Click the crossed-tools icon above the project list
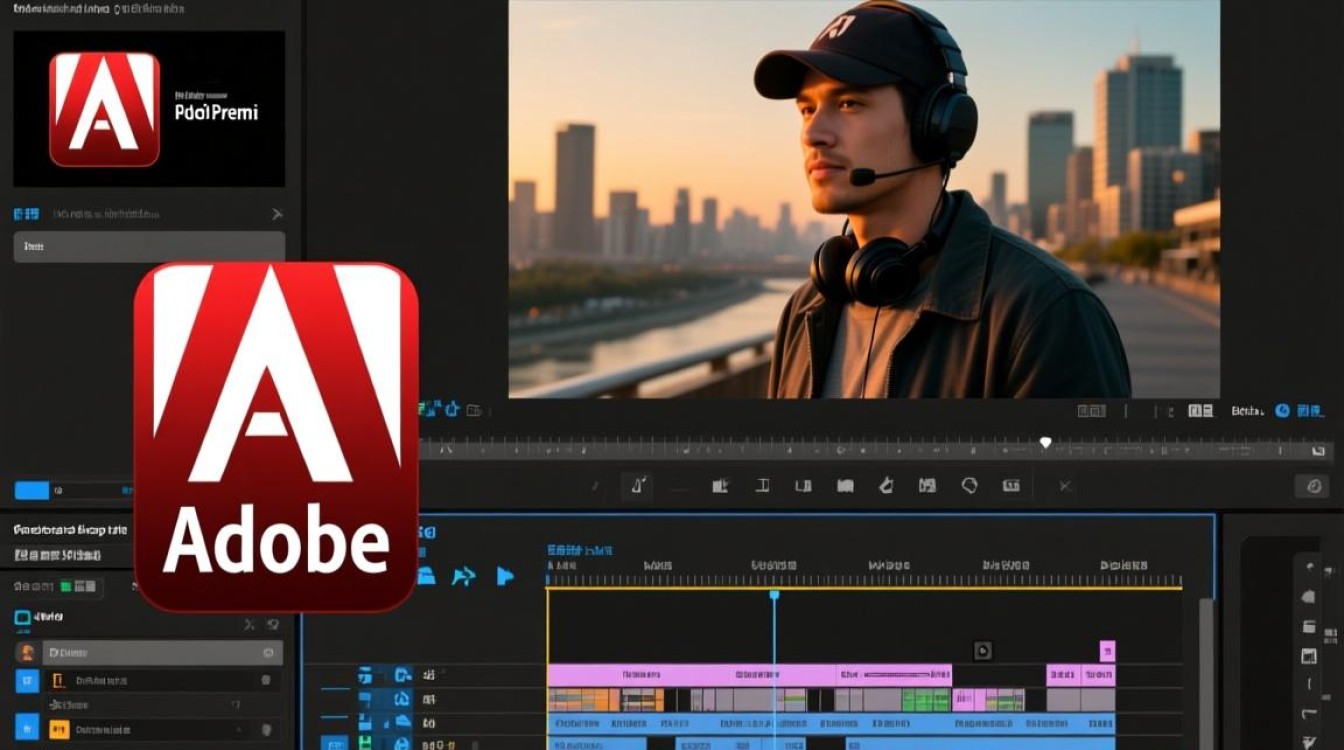The width and height of the screenshot is (1344, 750). [x=250, y=625]
